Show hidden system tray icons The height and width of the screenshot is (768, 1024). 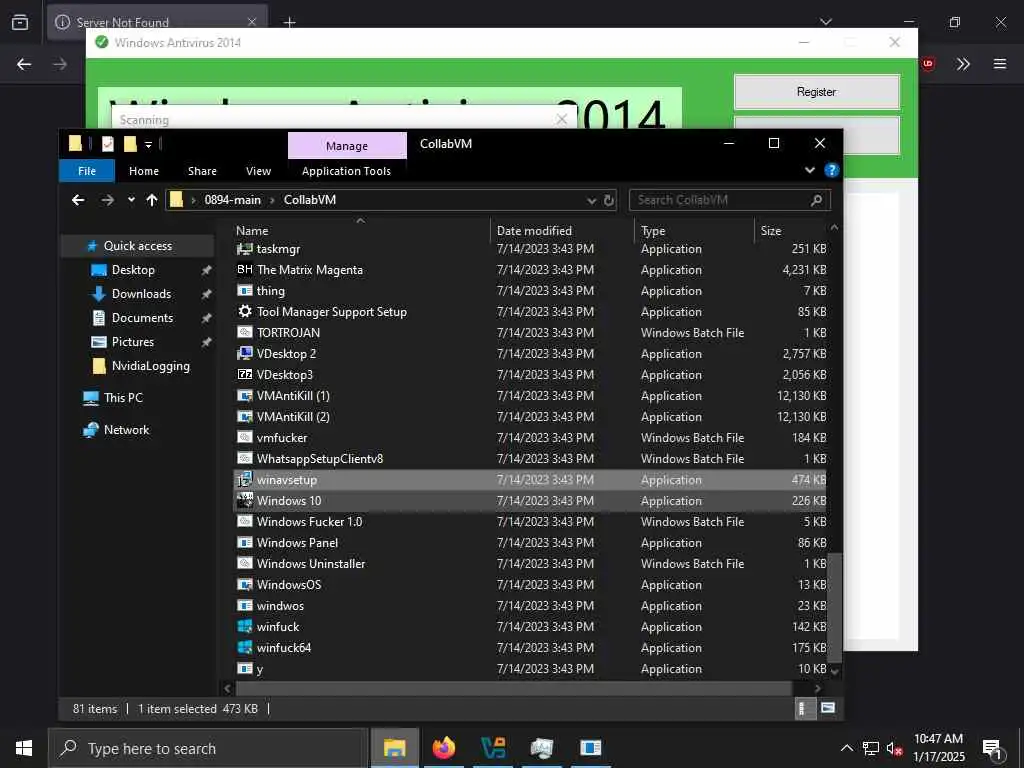(846, 748)
